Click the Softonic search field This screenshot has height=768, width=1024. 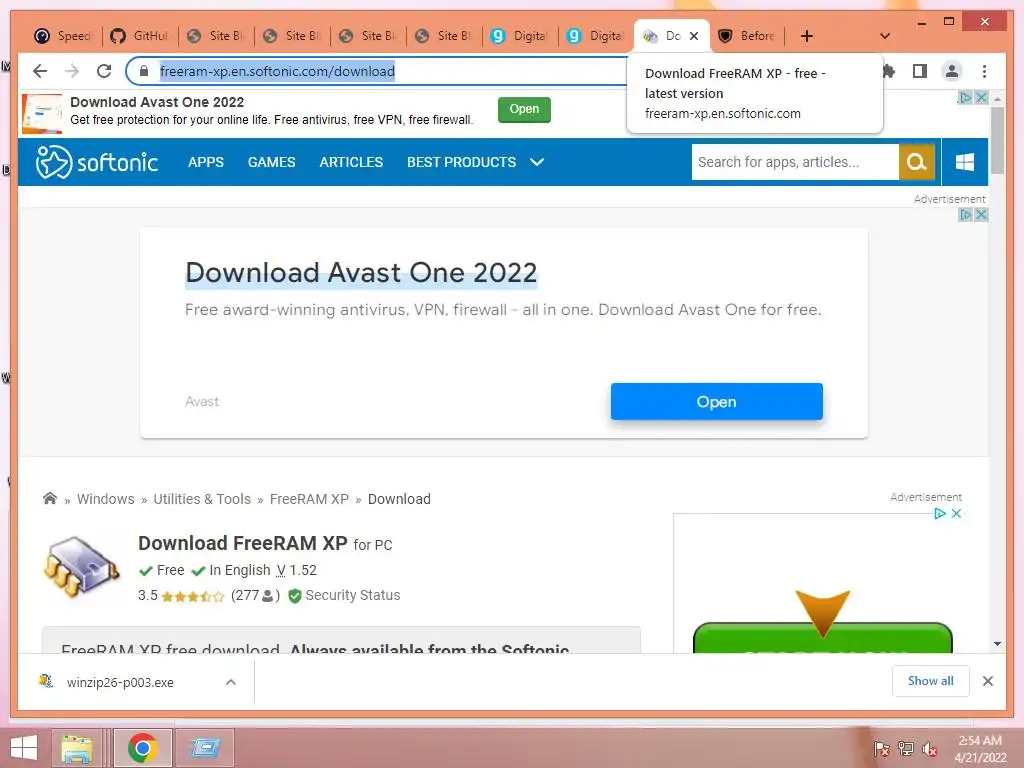point(795,162)
